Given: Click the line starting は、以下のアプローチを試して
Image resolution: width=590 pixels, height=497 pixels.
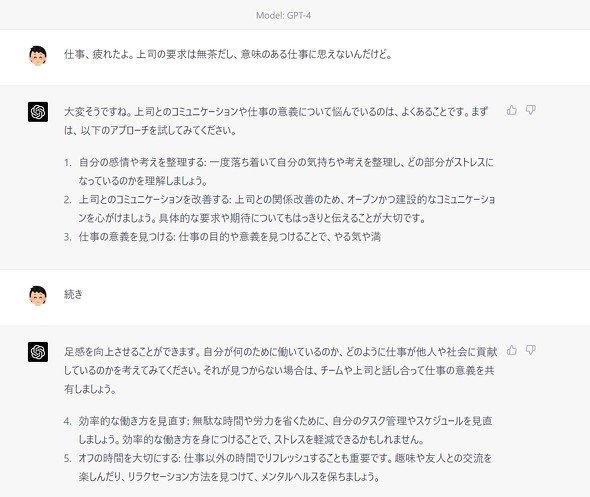Looking at the screenshot, I should pyautogui.click(x=150, y=131).
